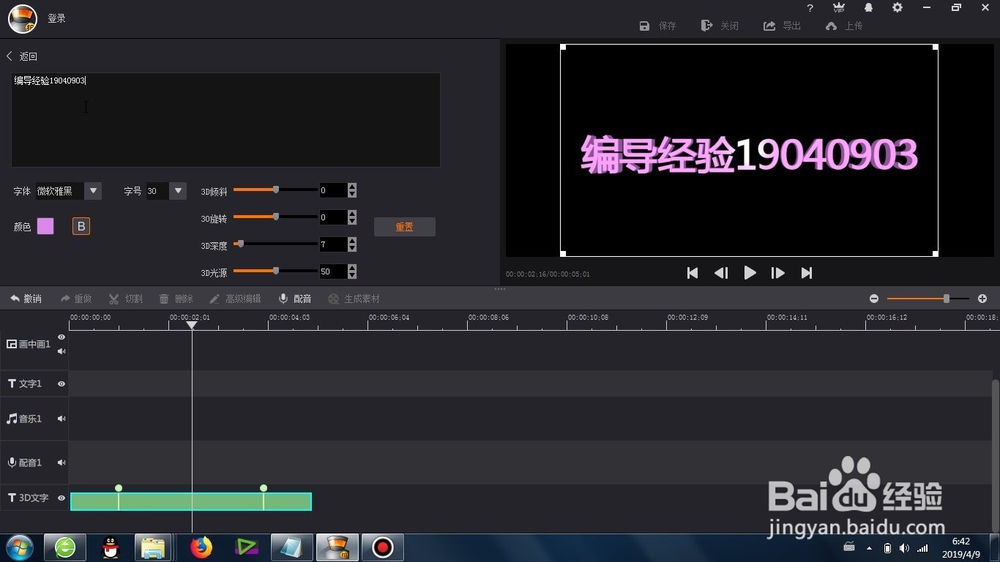The height and width of the screenshot is (562, 1000).
Task: Open QQ penguin taskbar icon
Action: pyautogui.click(x=110, y=547)
